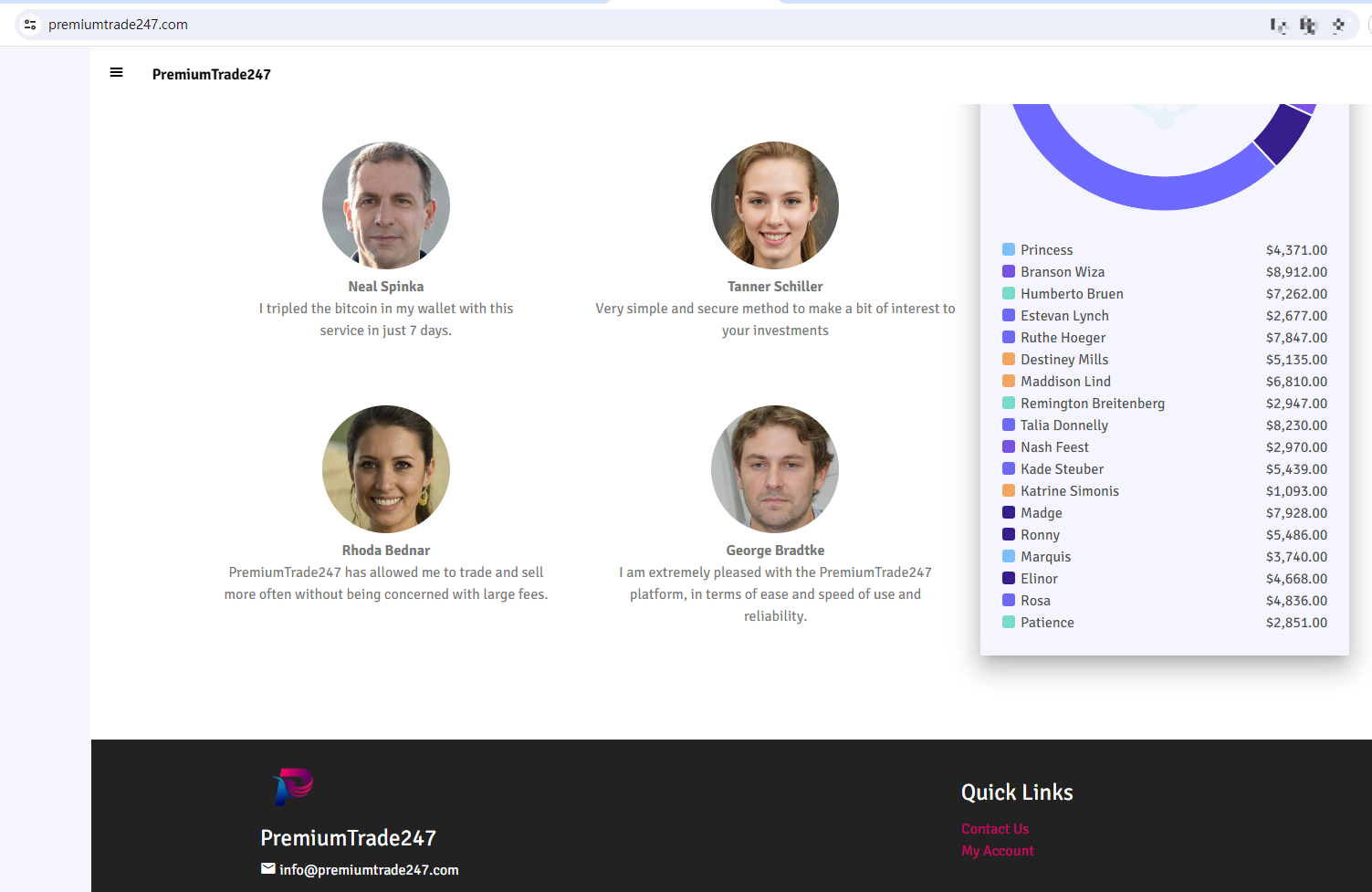Click the amount "$8,912.00" for Branson Wiza
This screenshot has width=1372, height=892.
[x=1296, y=272]
